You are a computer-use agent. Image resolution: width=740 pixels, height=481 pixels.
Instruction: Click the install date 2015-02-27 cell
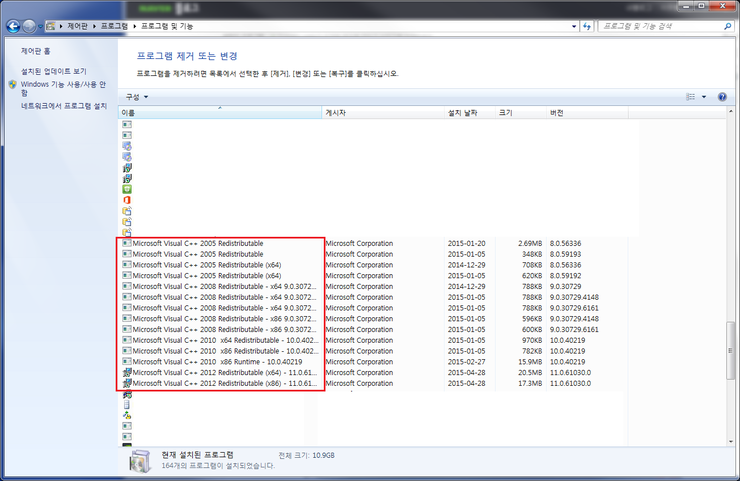tap(466, 362)
